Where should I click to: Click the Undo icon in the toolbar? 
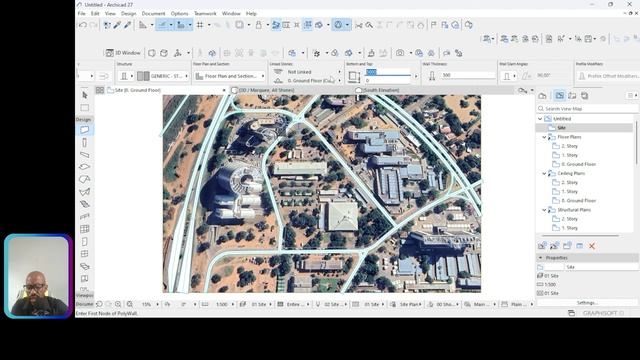point(83,25)
